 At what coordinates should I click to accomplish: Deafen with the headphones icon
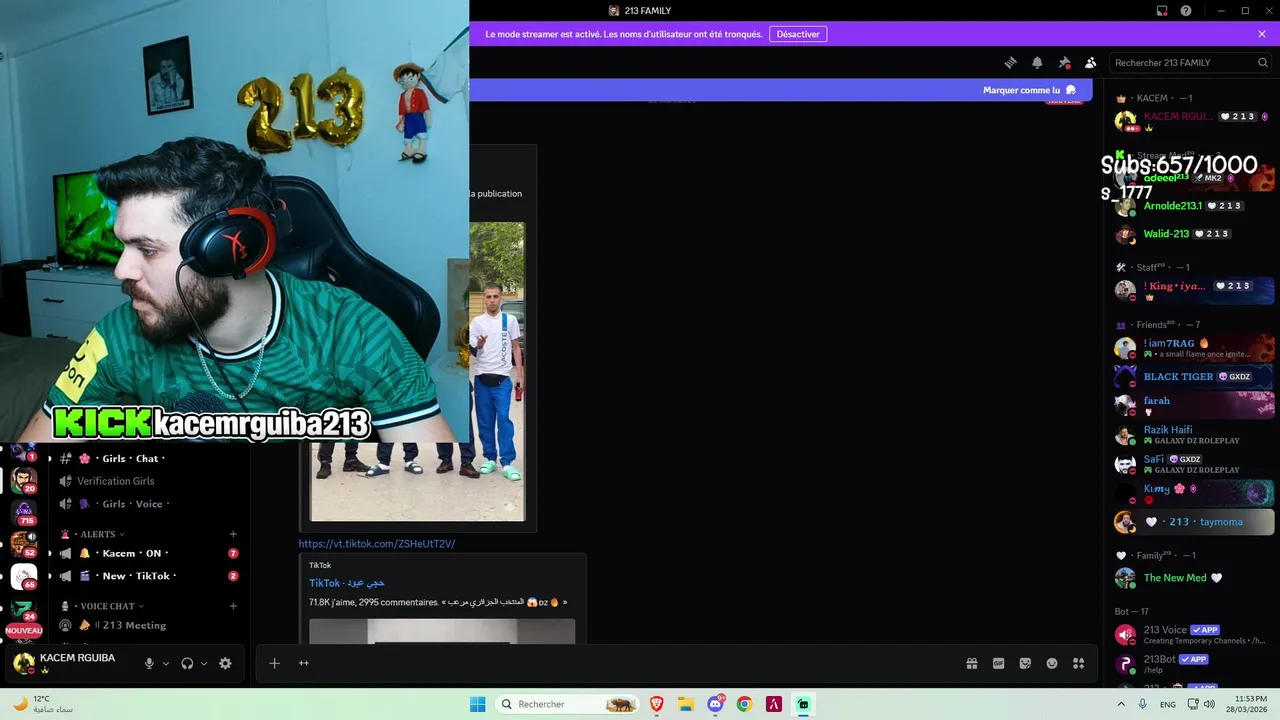coord(187,663)
